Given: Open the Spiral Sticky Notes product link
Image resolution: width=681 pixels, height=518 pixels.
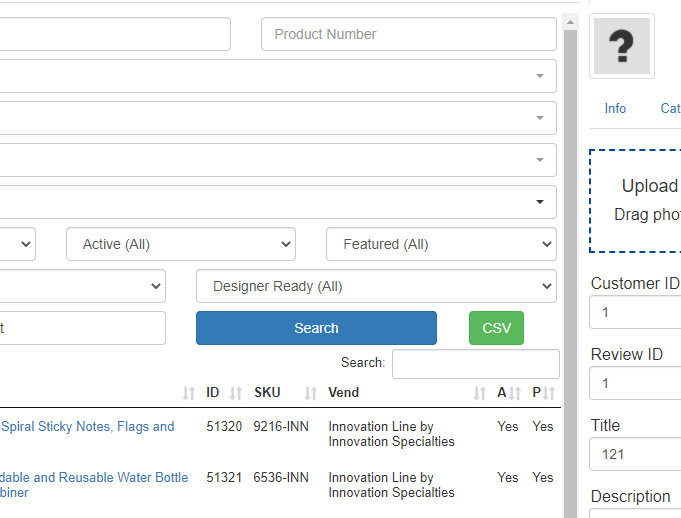Looking at the screenshot, I should pyautogui.click(x=88, y=427).
